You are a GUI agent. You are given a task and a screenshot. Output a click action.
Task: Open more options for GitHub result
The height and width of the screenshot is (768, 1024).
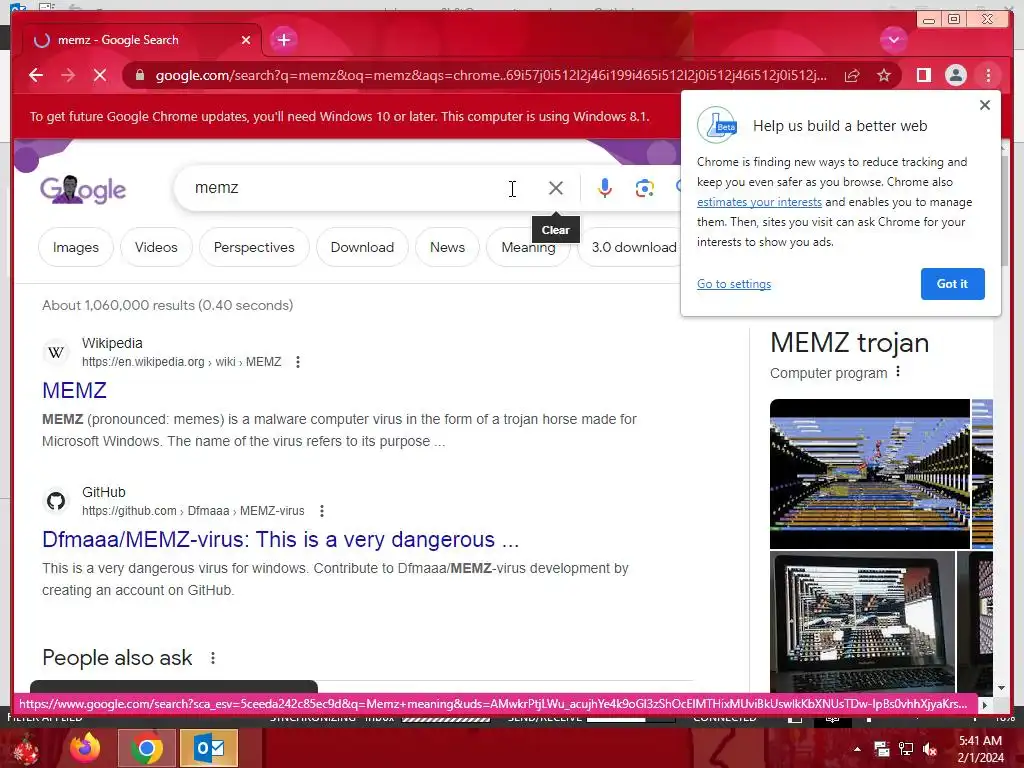pos(321,511)
